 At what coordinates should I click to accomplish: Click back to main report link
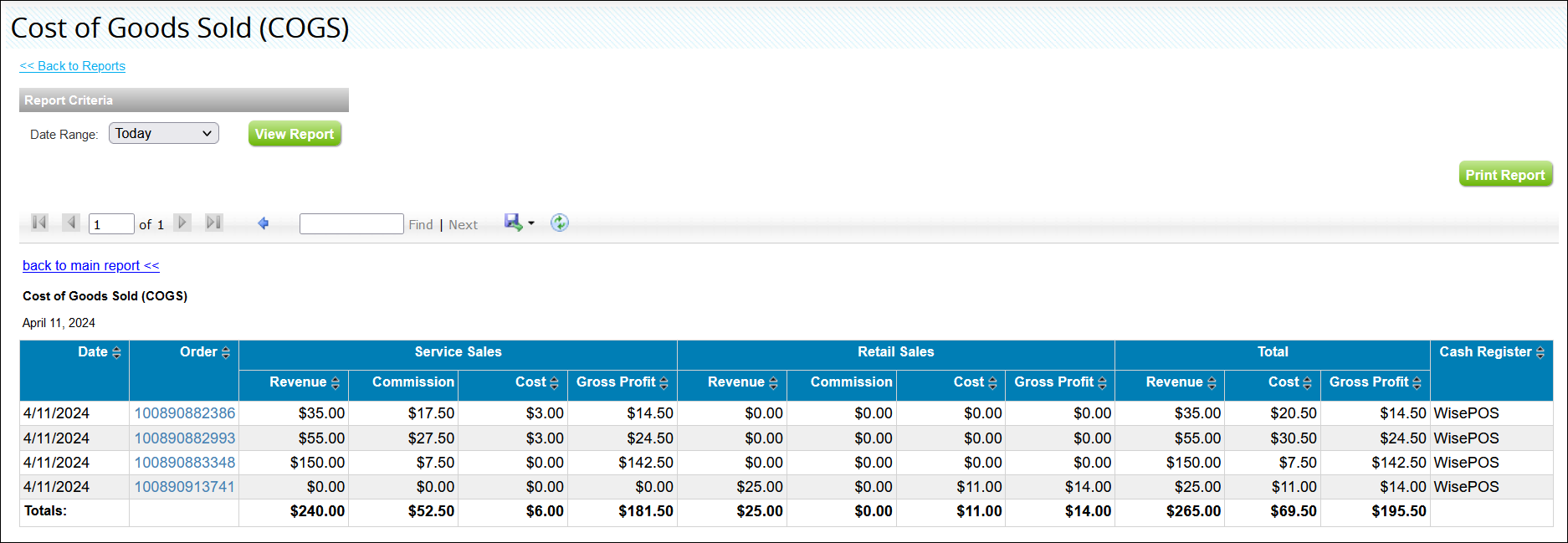[91, 265]
